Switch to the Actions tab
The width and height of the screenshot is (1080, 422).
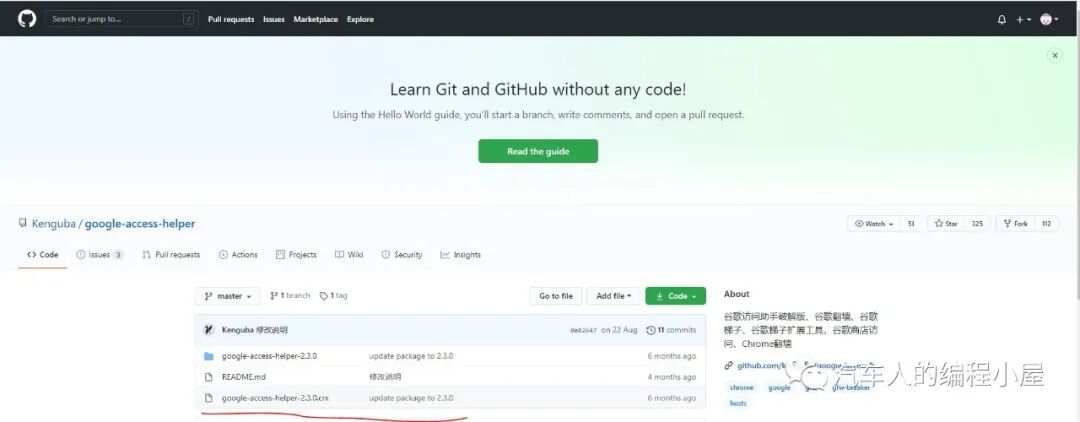point(238,255)
